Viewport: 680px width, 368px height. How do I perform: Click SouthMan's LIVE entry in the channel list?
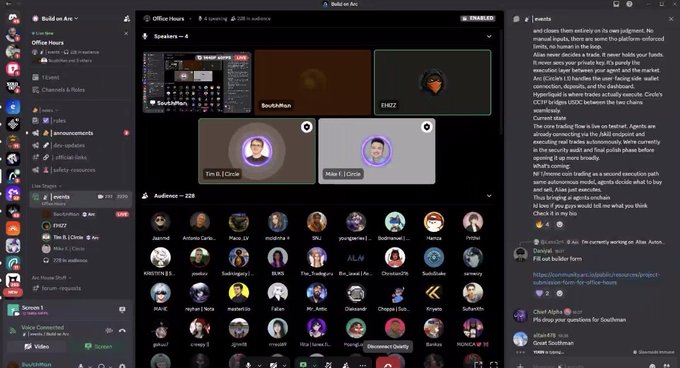tap(85, 214)
